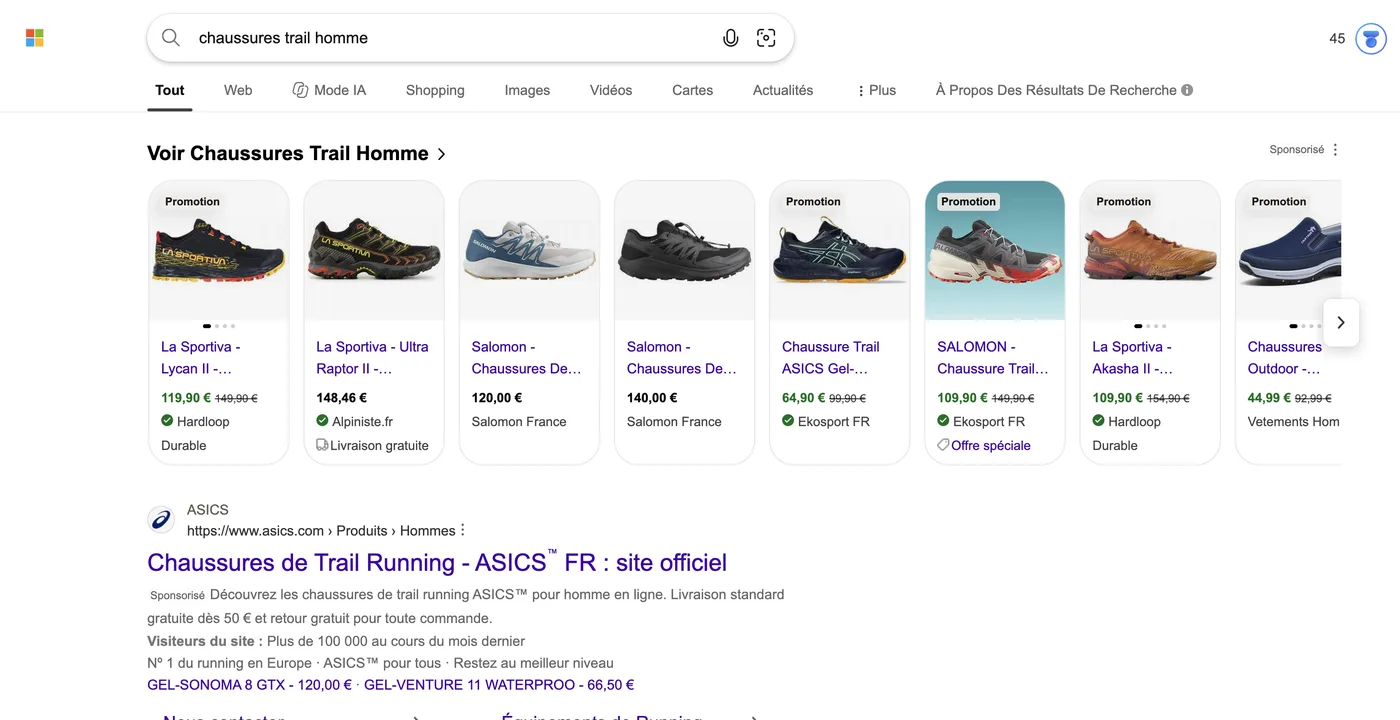The width and height of the screenshot is (1400, 720).
Task: Select the Actualités tab
Action: (x=783, y=90)
